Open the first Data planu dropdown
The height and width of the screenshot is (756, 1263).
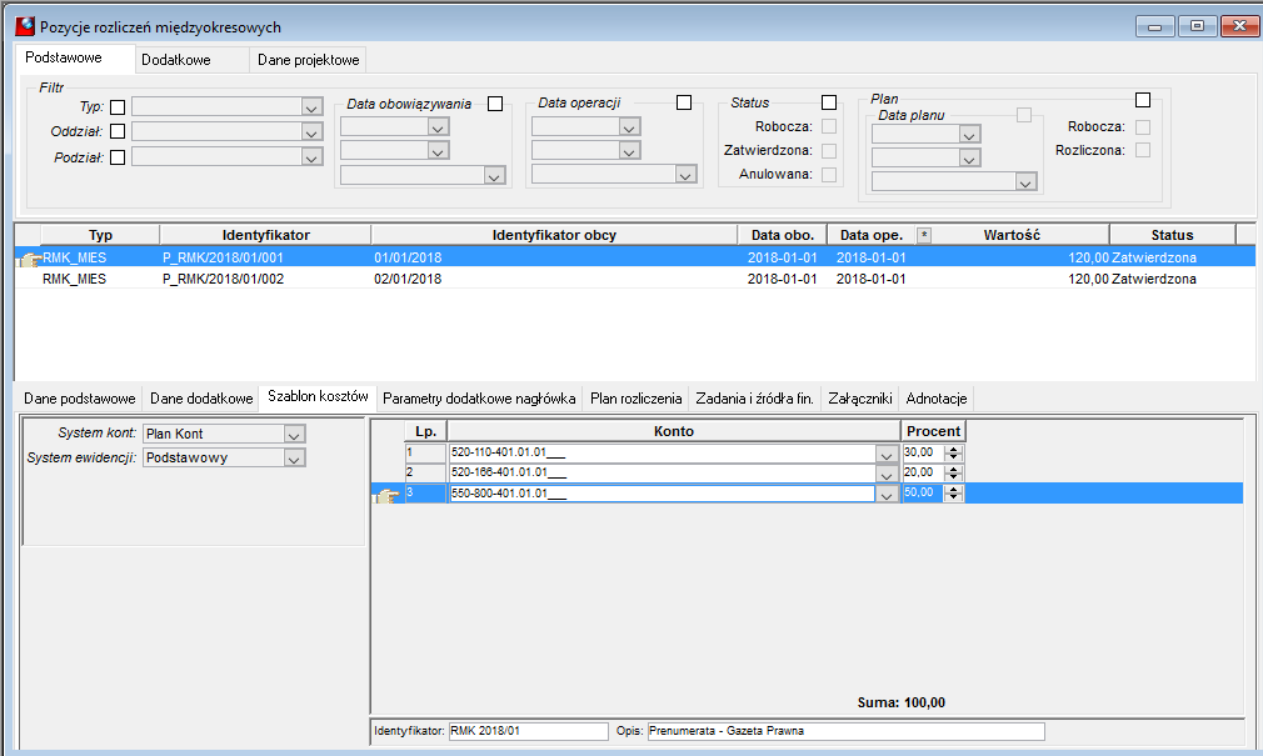tap(968, 134)
